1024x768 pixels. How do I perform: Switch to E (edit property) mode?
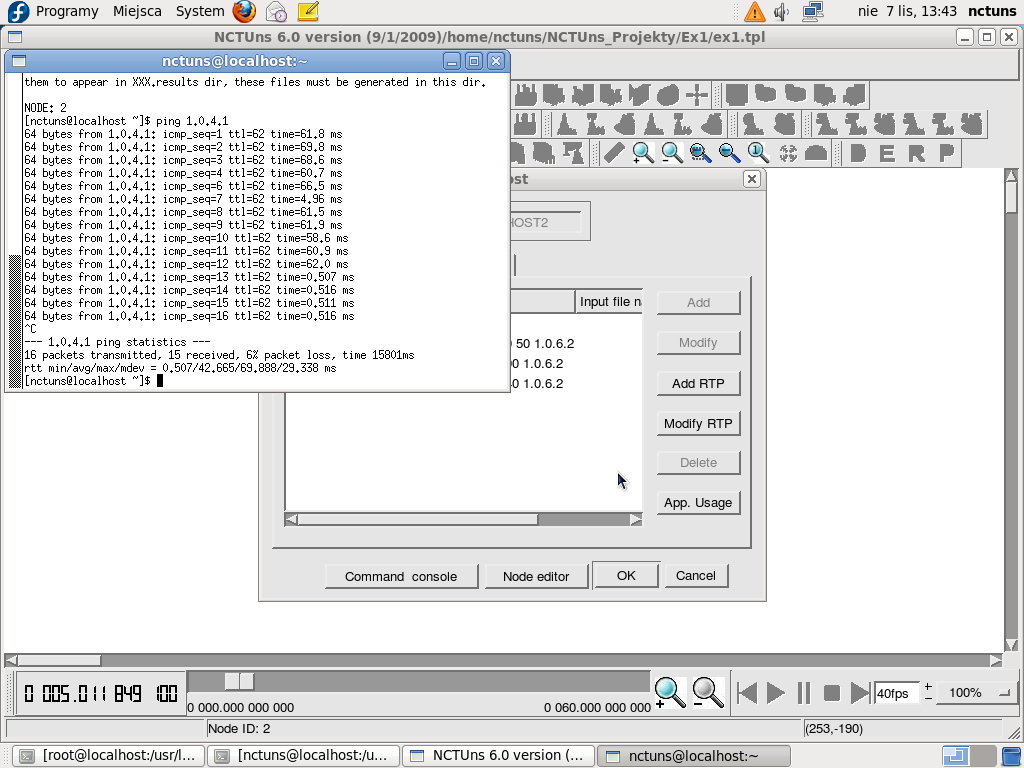887,153
